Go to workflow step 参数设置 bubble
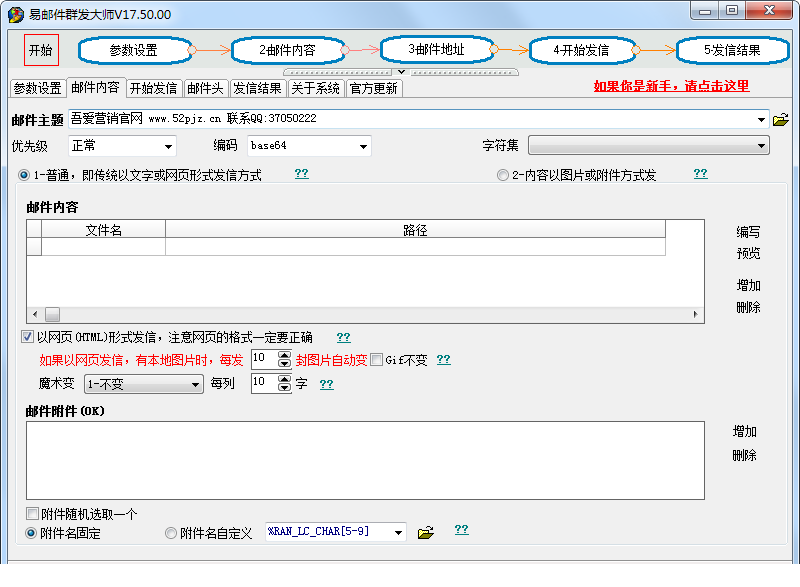The height and width of the screenshot is (587, 800). tap(134, 50)
